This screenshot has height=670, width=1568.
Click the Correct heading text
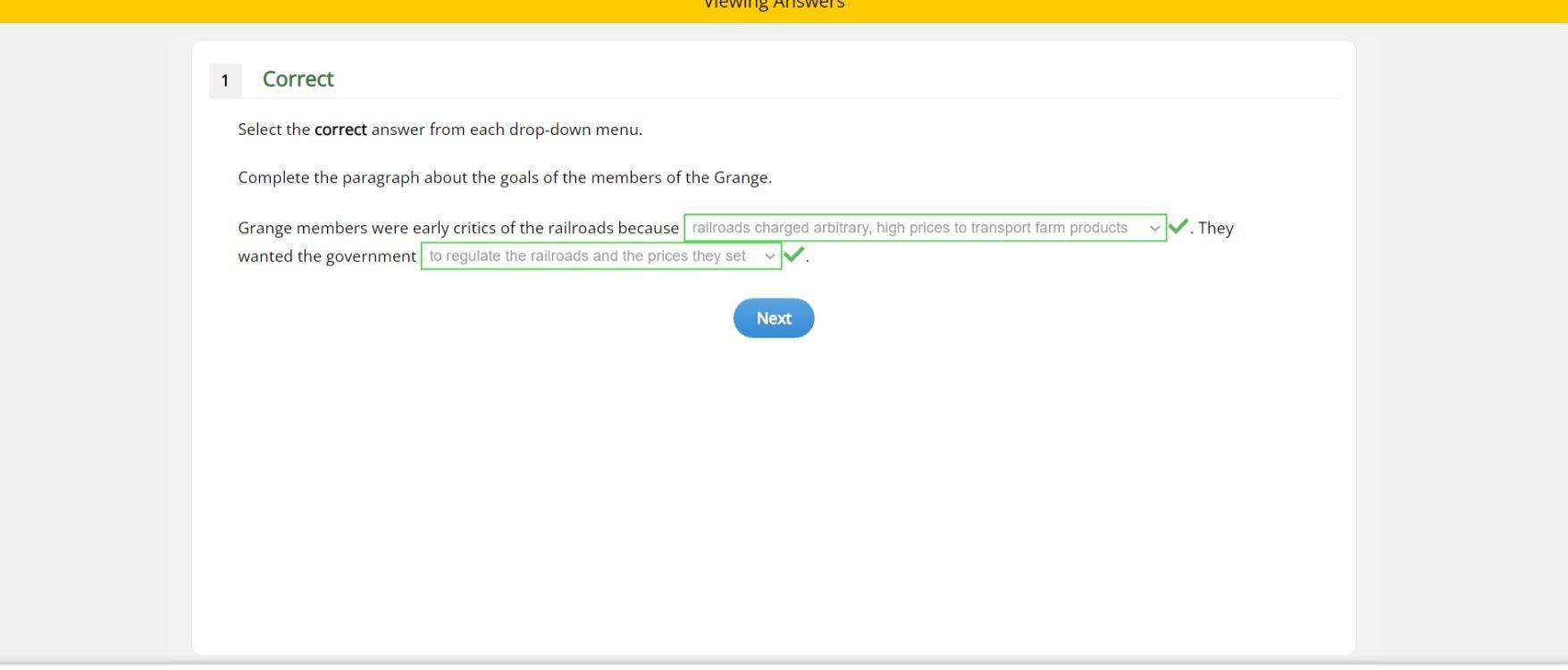coord(298,79)
